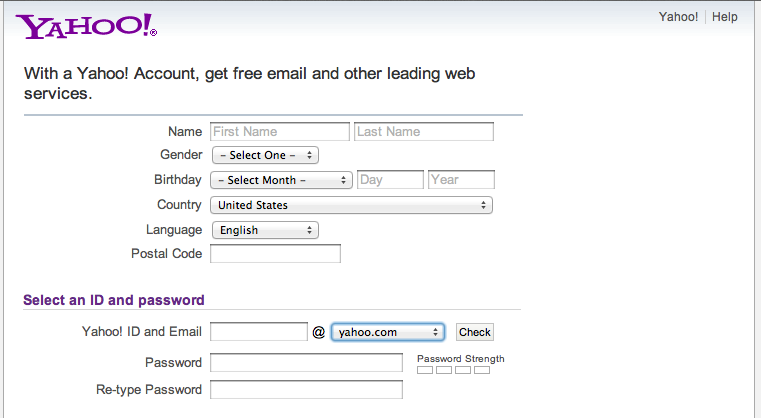This screenshot has width=761, height=418.
Task: Click the '@' symbol before the domain
Action: (x=319, y=332)
